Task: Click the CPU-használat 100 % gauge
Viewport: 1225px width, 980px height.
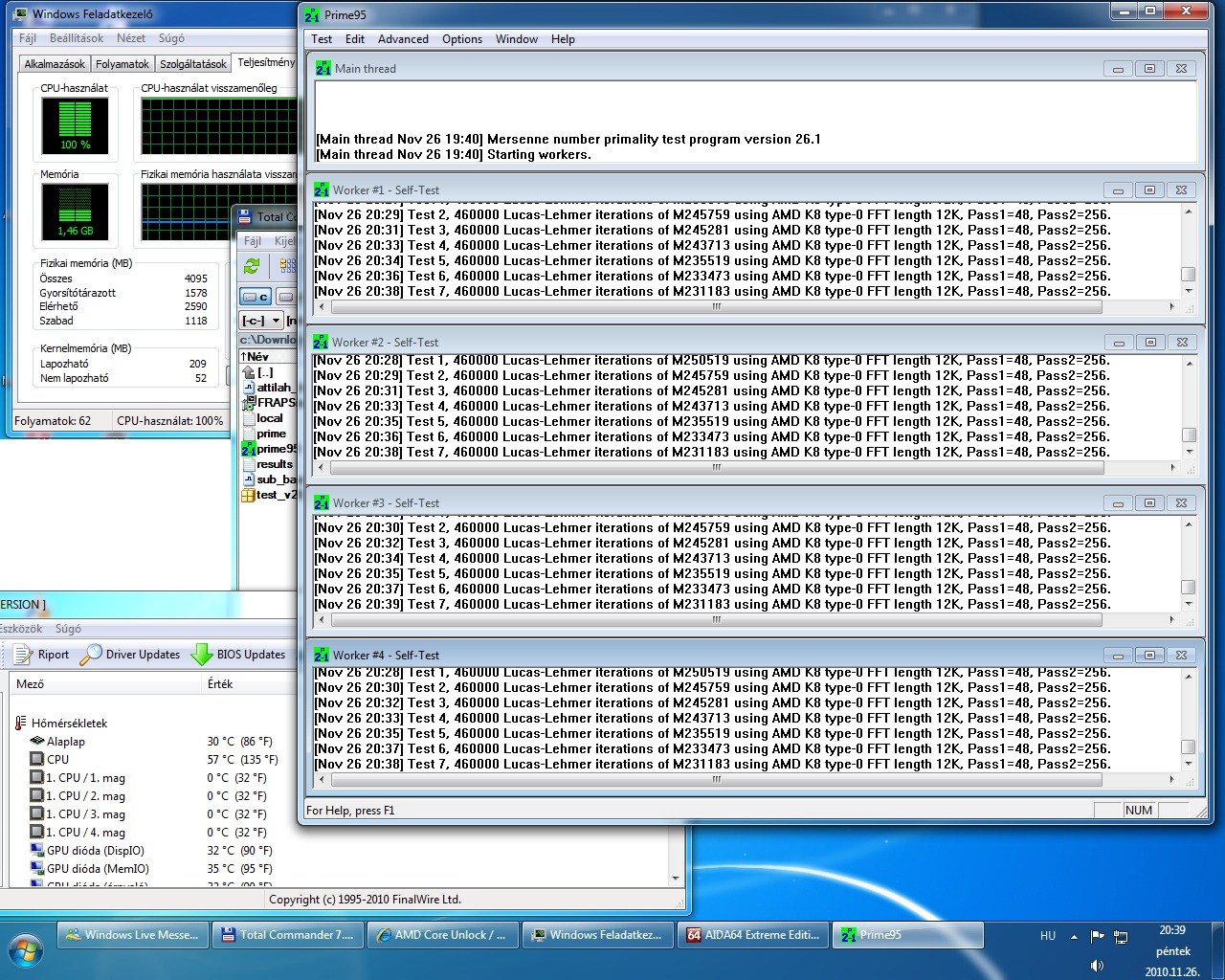Action: (x=76, y=125)
